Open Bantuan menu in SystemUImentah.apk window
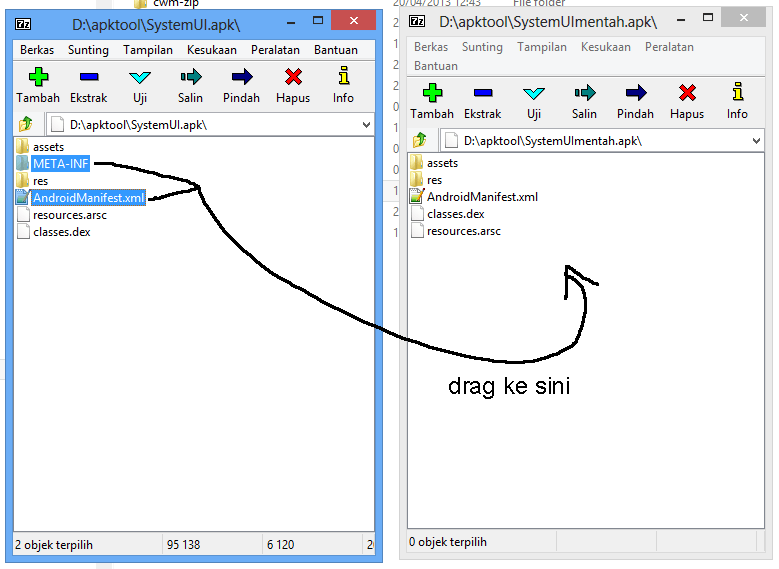This screenshot has height=569, width=779. (x=436, y=66)
